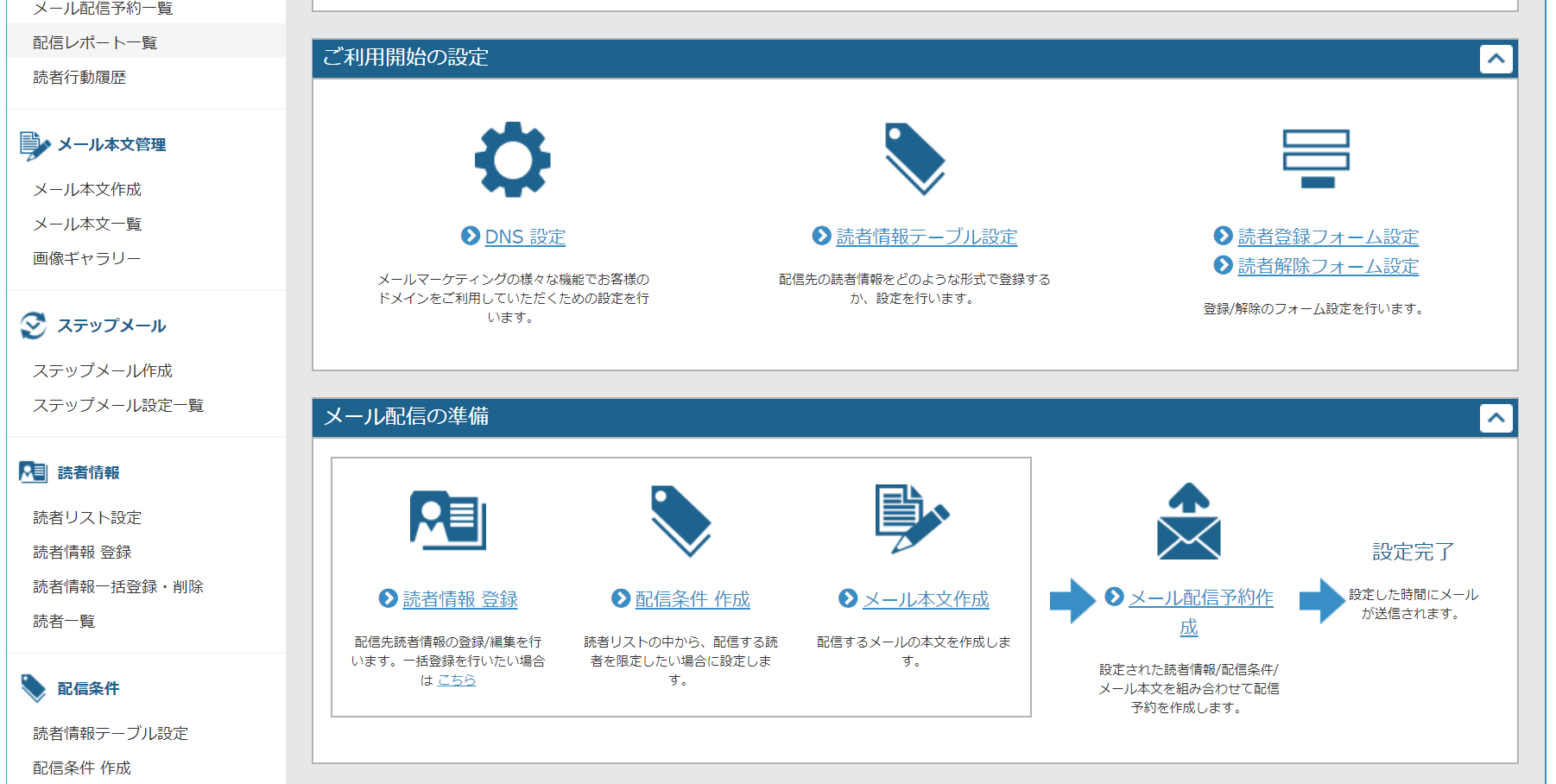
Task: Click the sidebar メール本文管理 document icon
Action: coord(35,145)
